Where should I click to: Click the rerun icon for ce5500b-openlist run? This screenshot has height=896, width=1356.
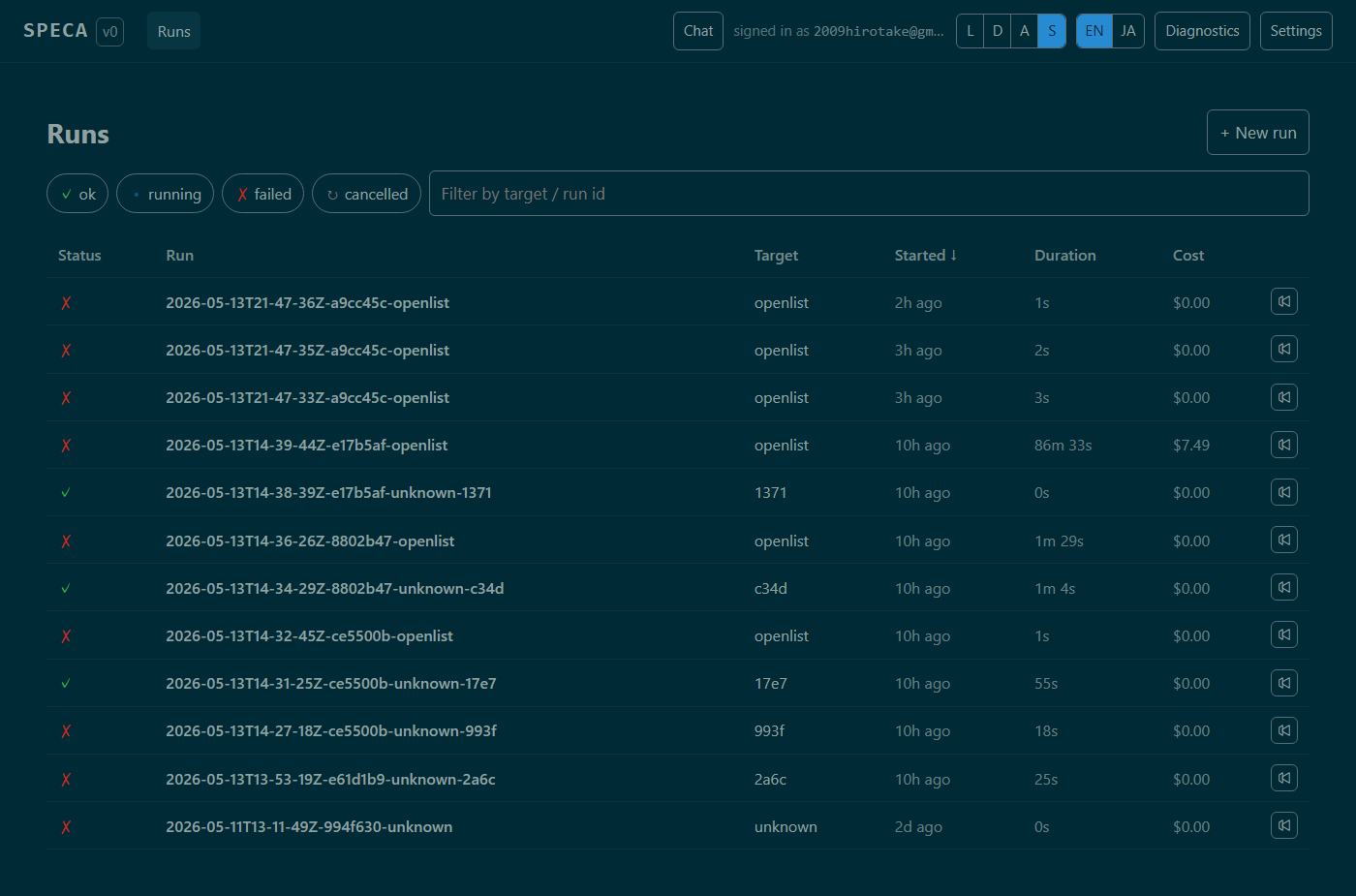pos(1284,635)
